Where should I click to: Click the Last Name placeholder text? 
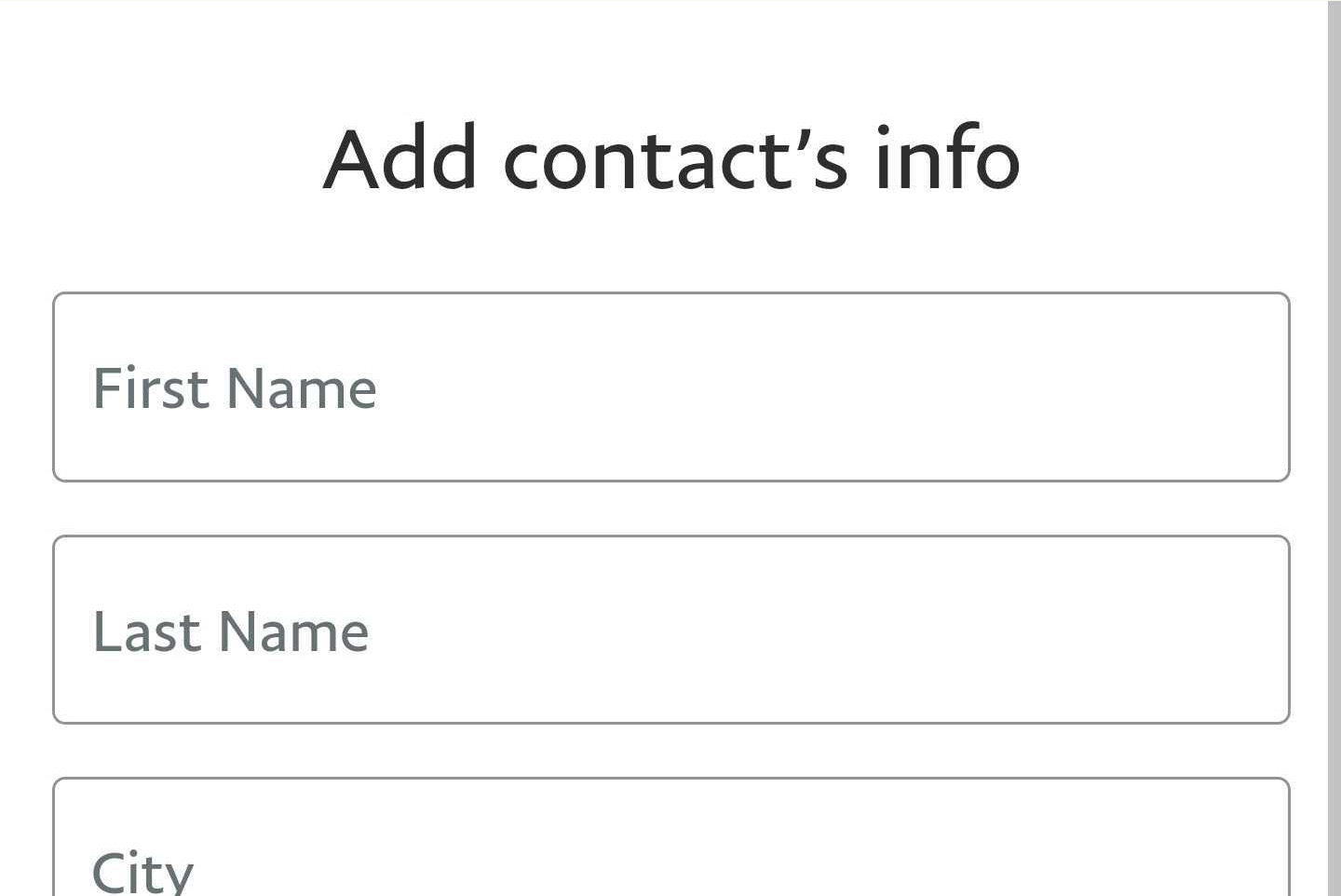pos(231,631)
